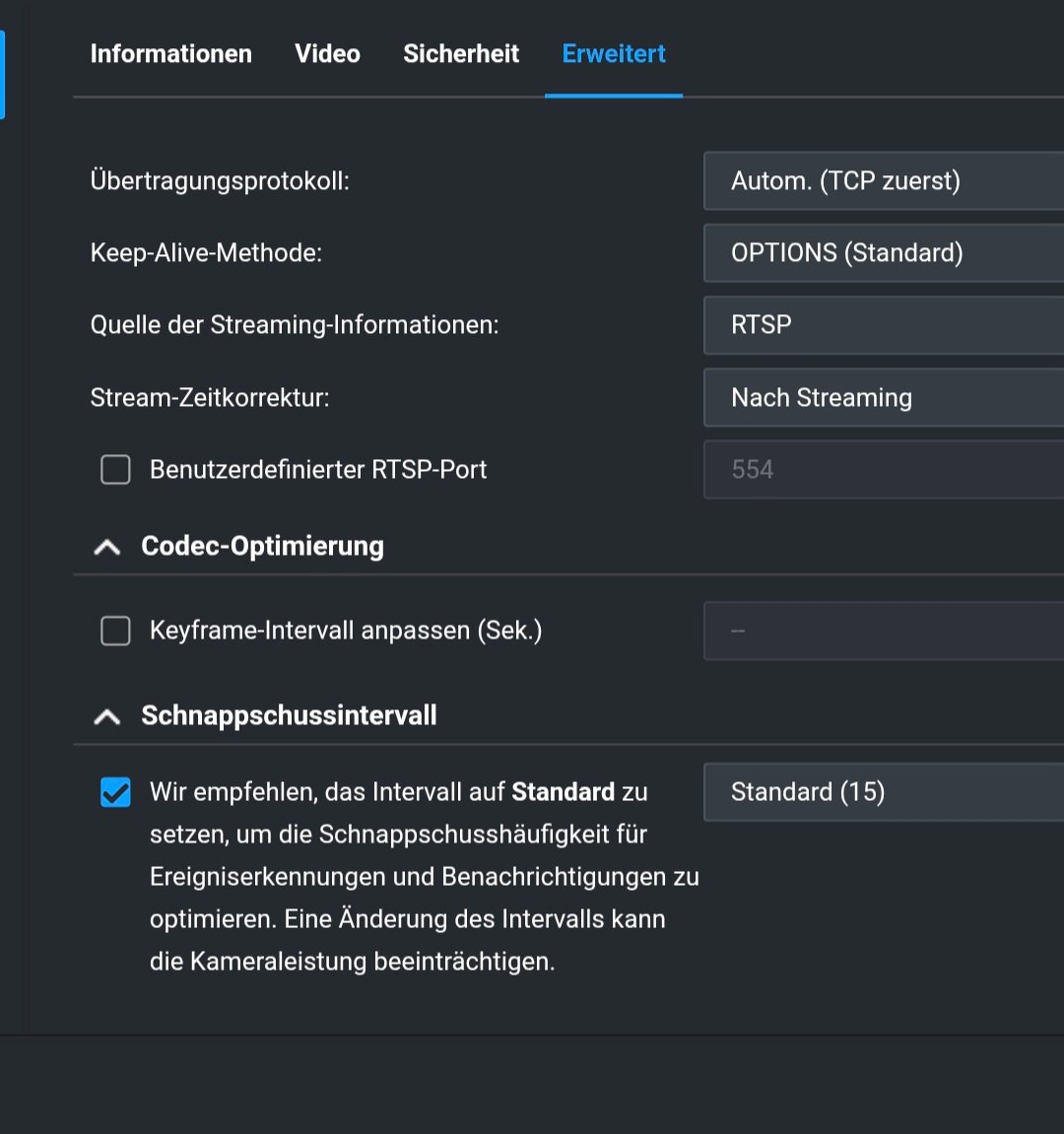
Task: Open the Stream-Zeitkorrektur dropdown
Action: [883, 398]
